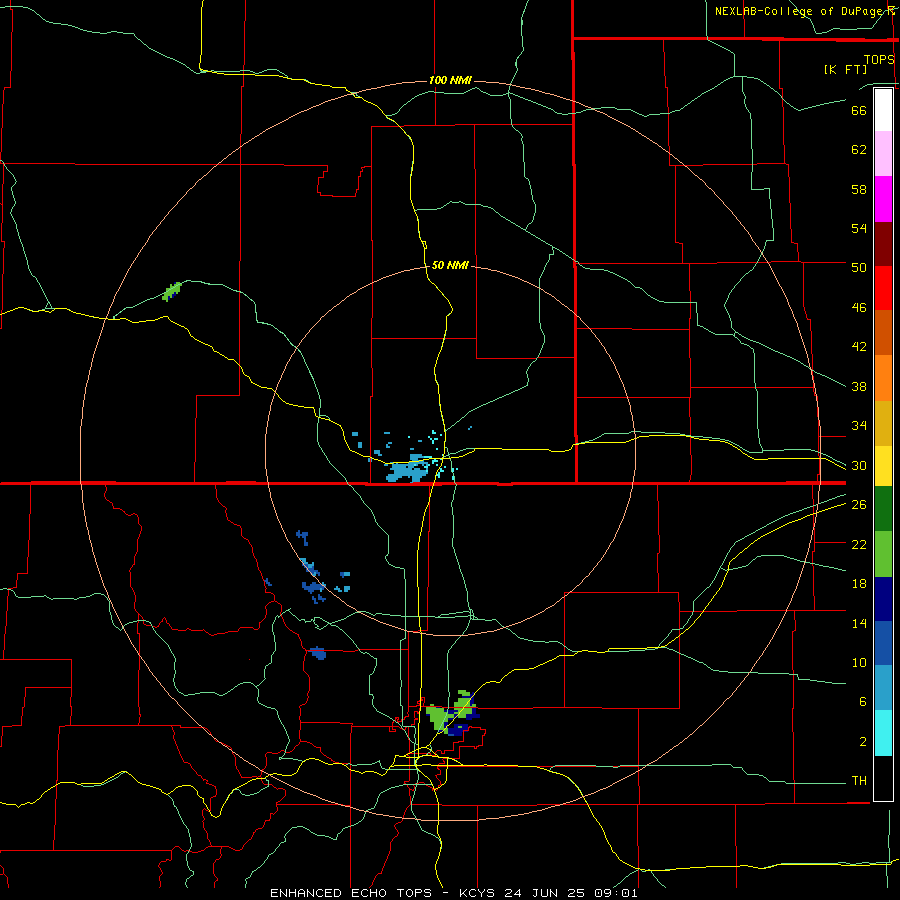Image resolution: width=900 pixels, height=900 pixels.
Task: Pick the dark green legend swatch
Action: (883, 509)
